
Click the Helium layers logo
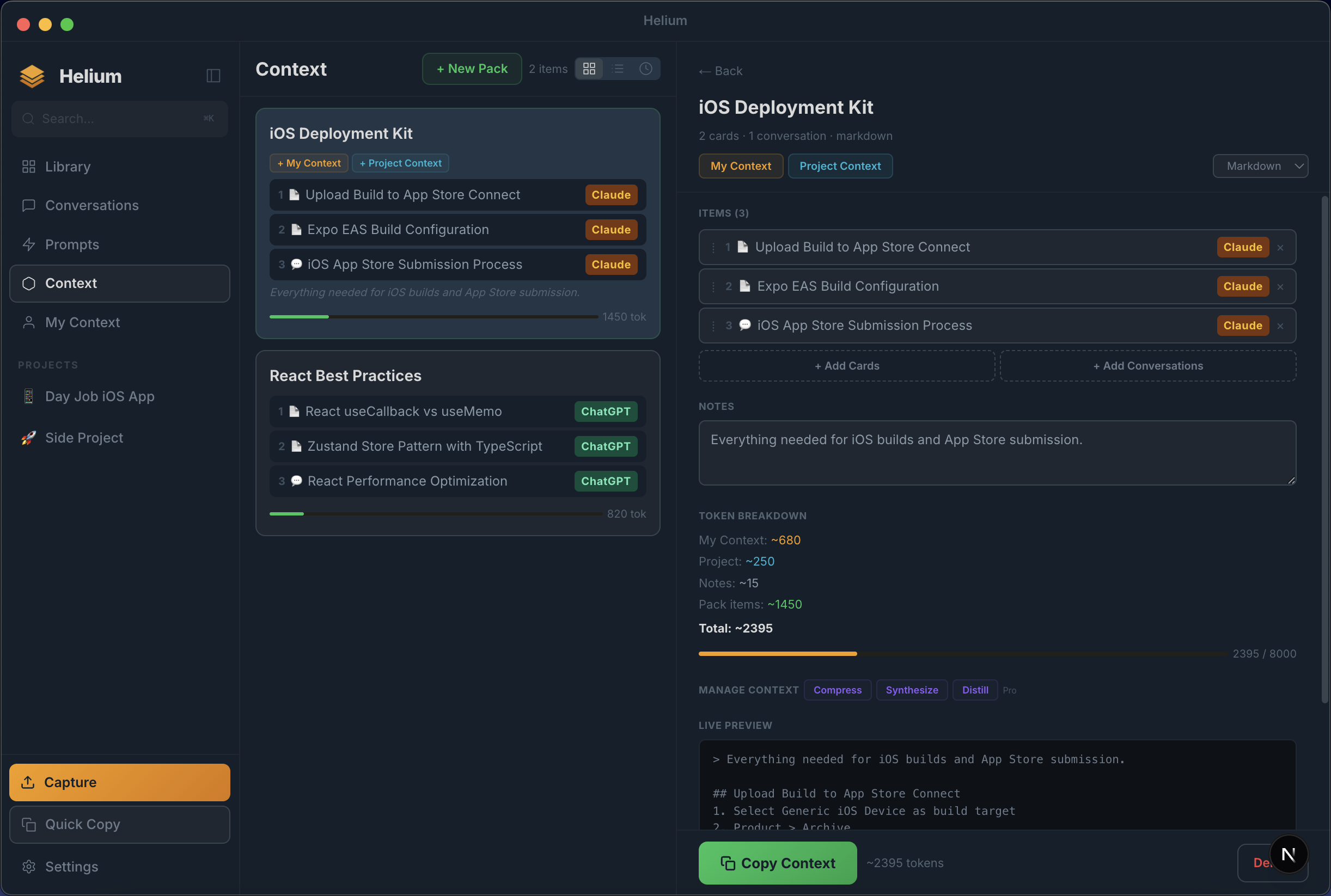point(32,76)
